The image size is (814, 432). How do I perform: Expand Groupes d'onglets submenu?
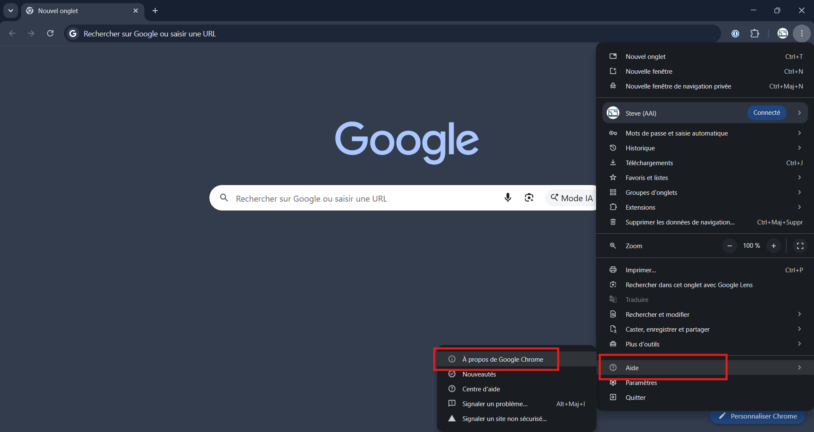704,192
